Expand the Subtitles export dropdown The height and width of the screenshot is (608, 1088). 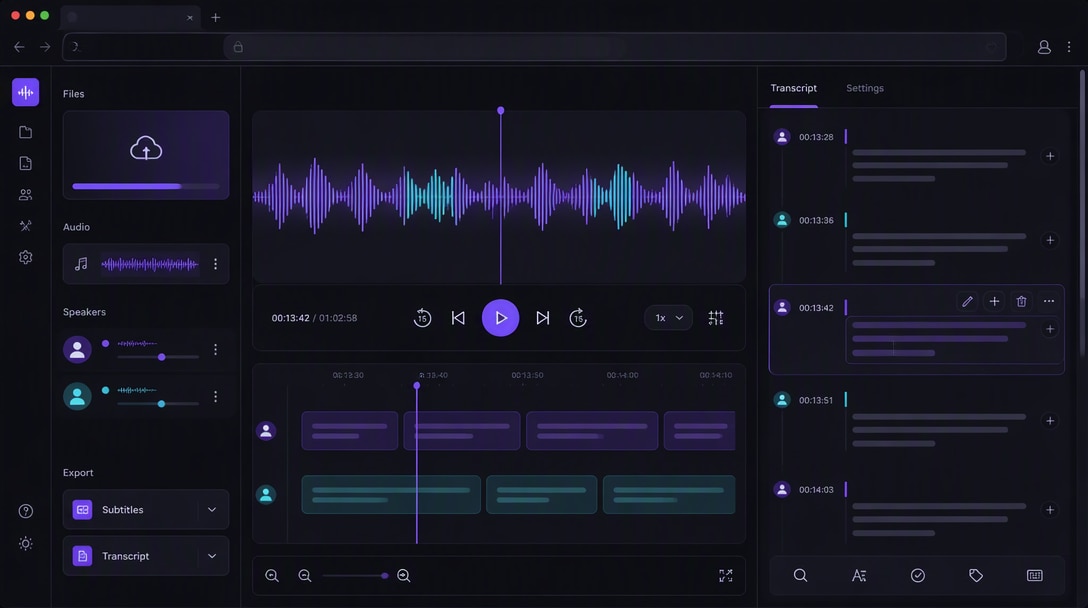212,509
